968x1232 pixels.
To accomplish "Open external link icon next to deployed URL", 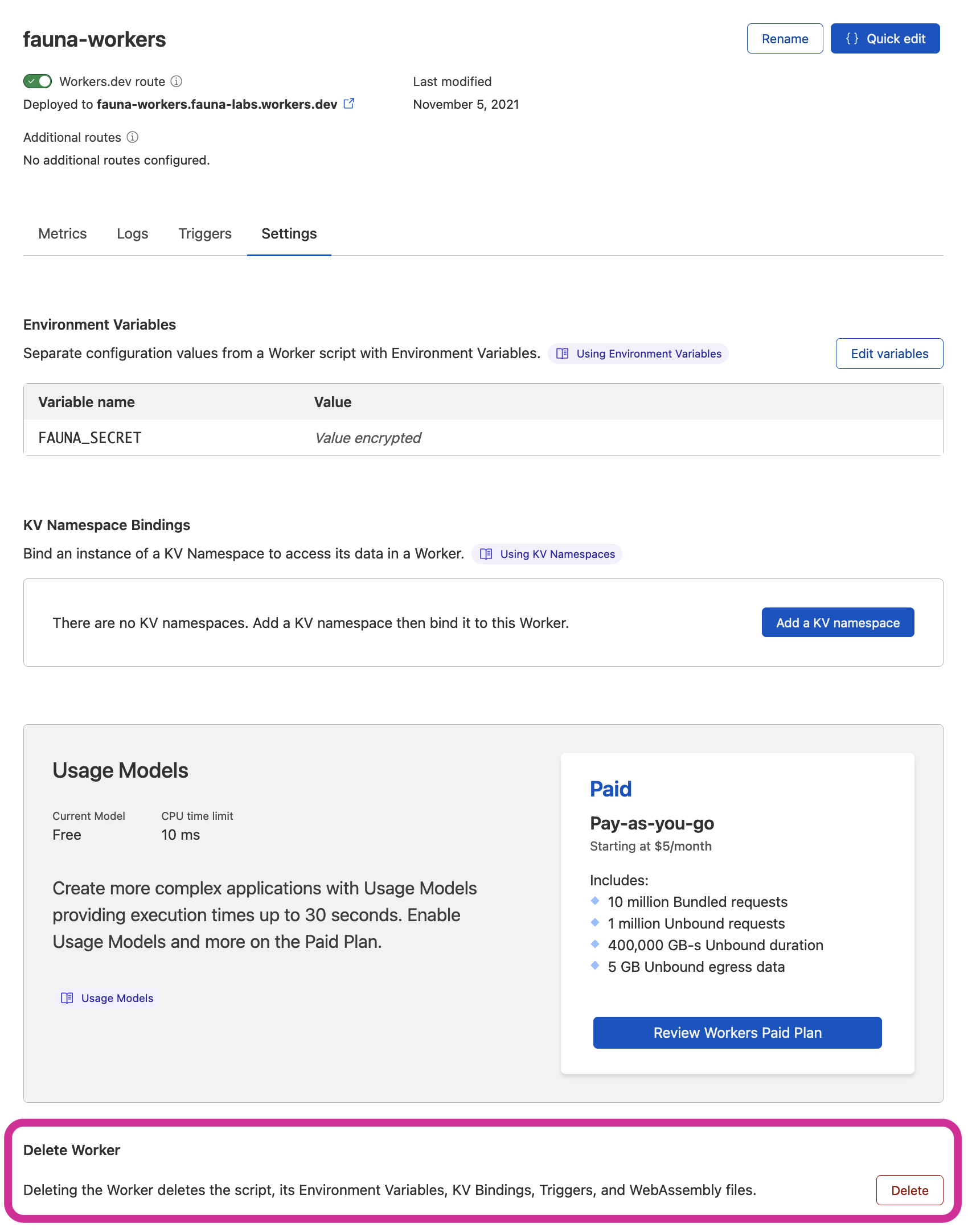I will [349, 104].
